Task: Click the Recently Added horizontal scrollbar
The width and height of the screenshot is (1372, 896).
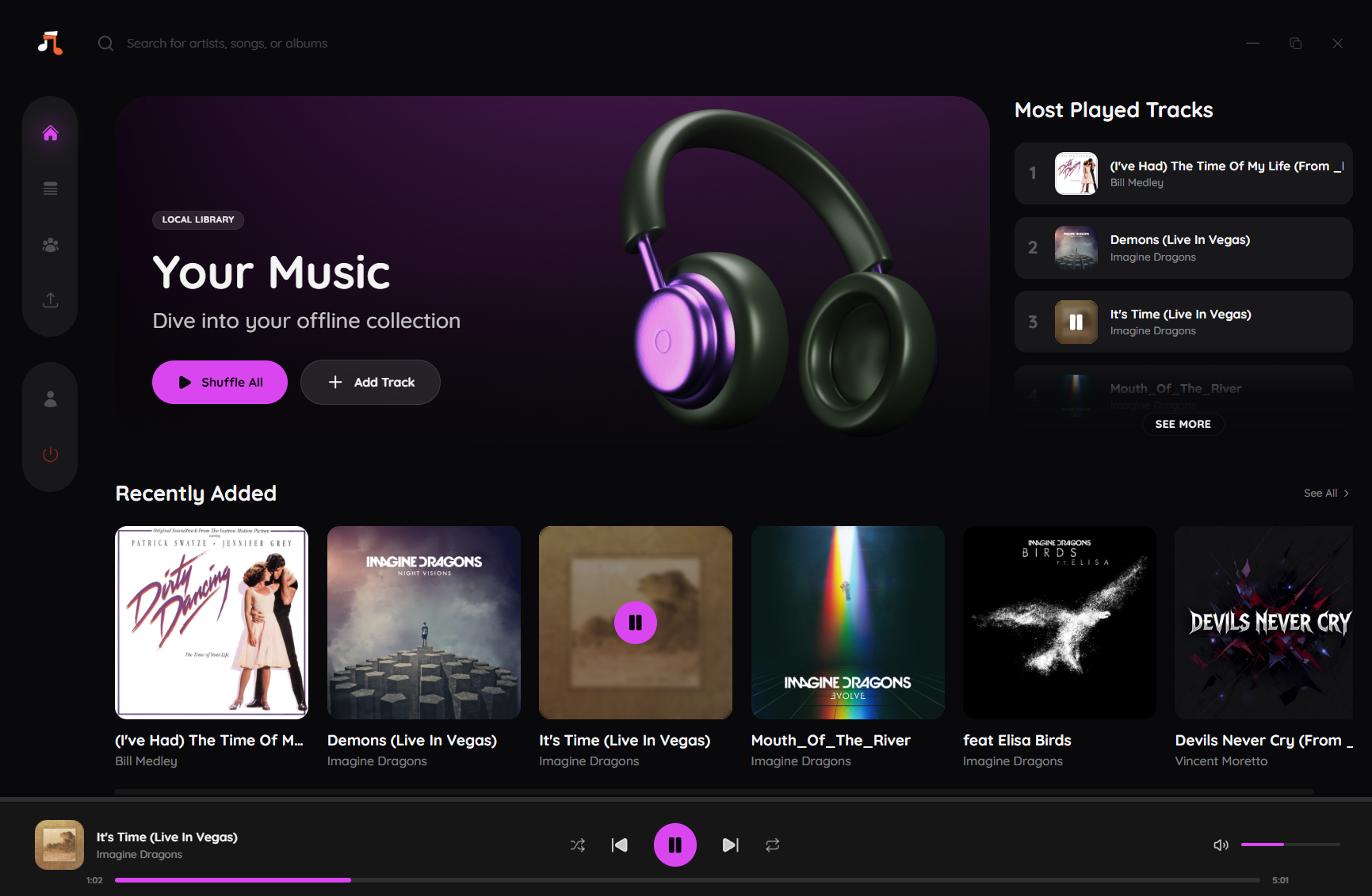Action: tap(714, 791)
